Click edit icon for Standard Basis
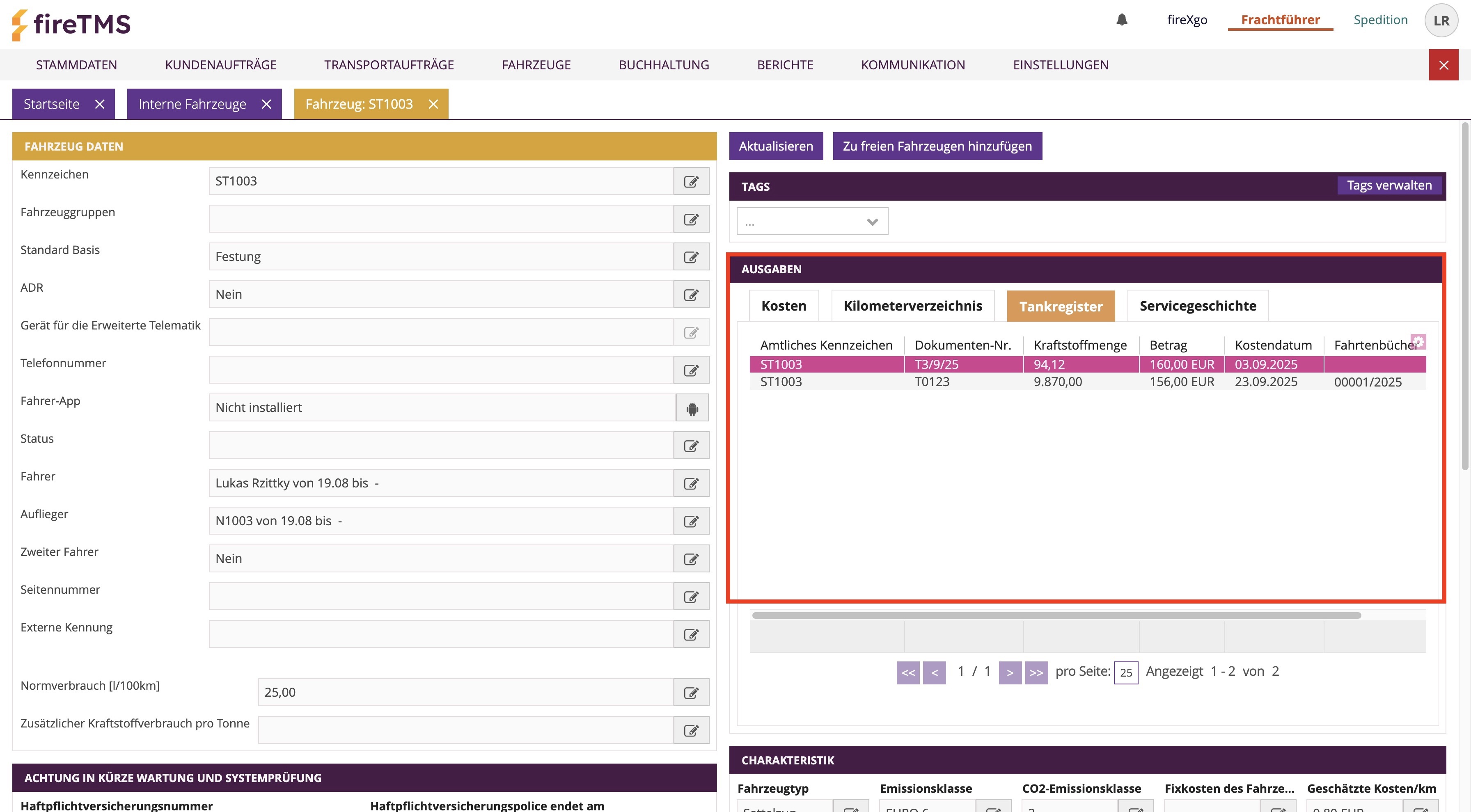Viewport: 1471px width, 812px height. [x=691, y=257]
